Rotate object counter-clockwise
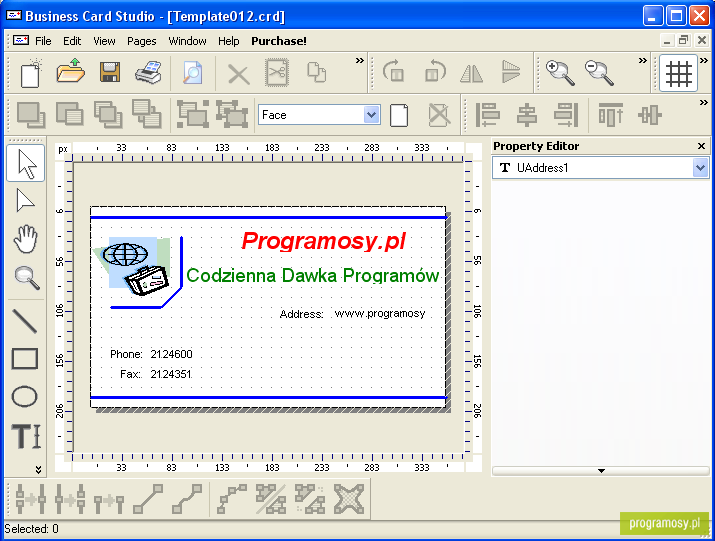The height and width of the screenshot is (541, 715). pos(434,72)
